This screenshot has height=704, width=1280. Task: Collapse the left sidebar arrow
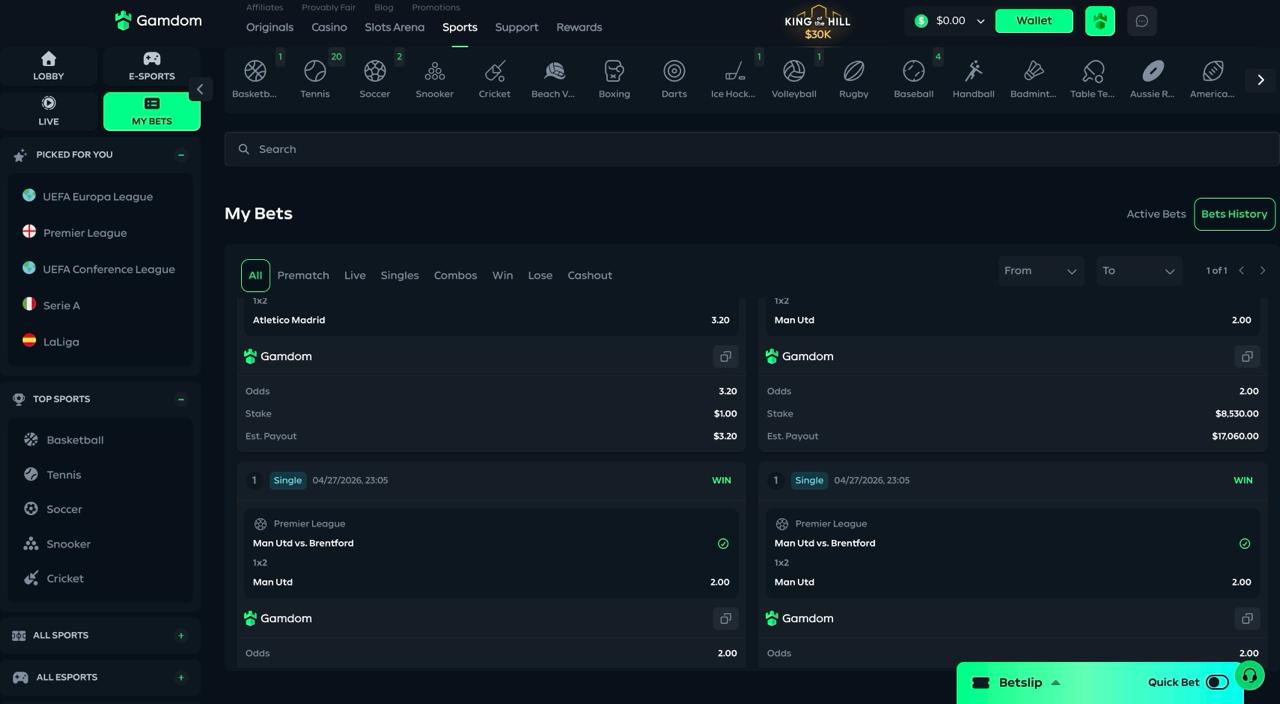click(200, 89)
